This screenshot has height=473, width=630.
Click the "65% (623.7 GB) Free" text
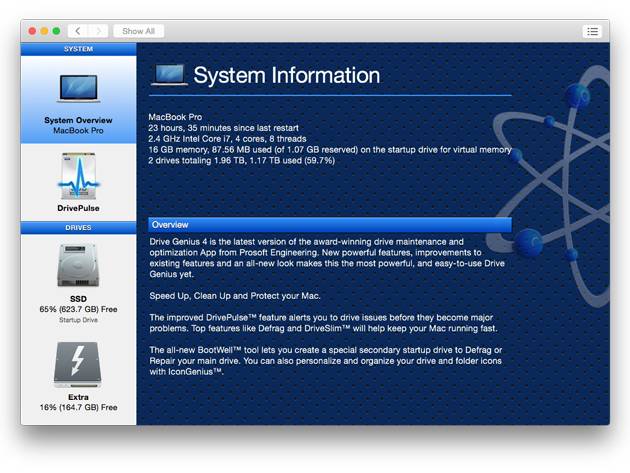point(78,309)
